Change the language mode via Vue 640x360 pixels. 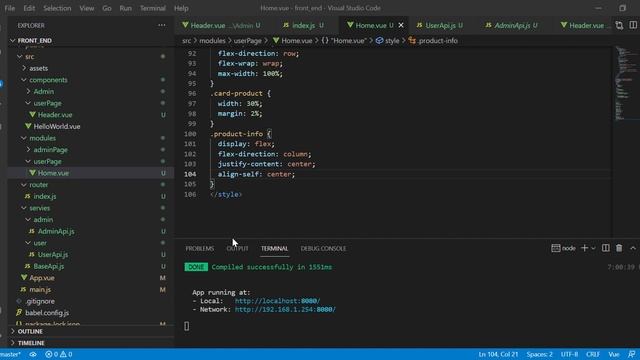pos(614,354)
